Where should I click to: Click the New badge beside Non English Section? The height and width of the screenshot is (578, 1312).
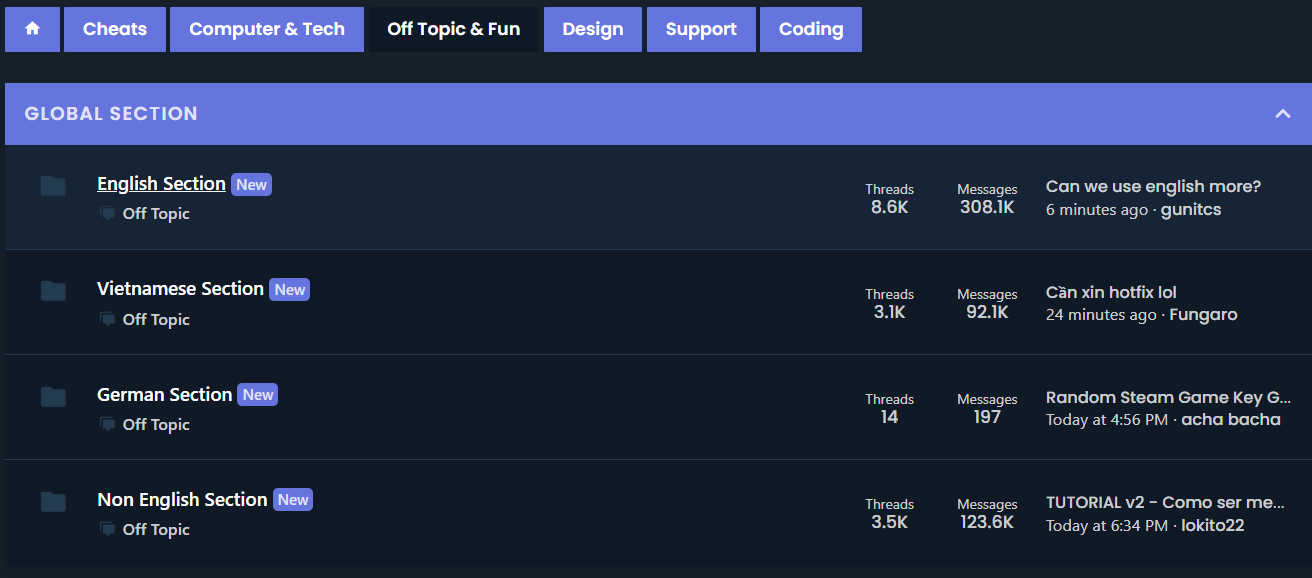pos(293,500)
